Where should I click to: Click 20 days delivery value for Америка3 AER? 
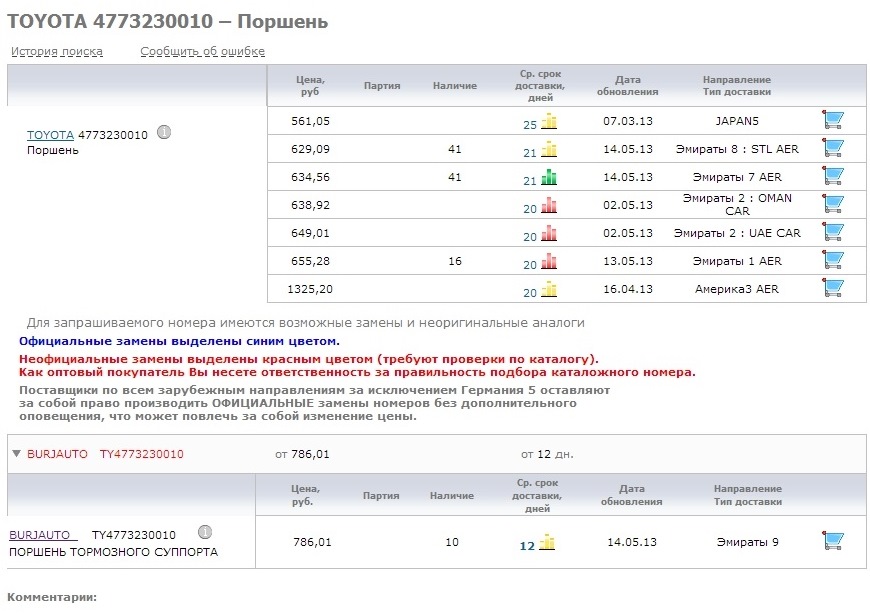[530, 292]
